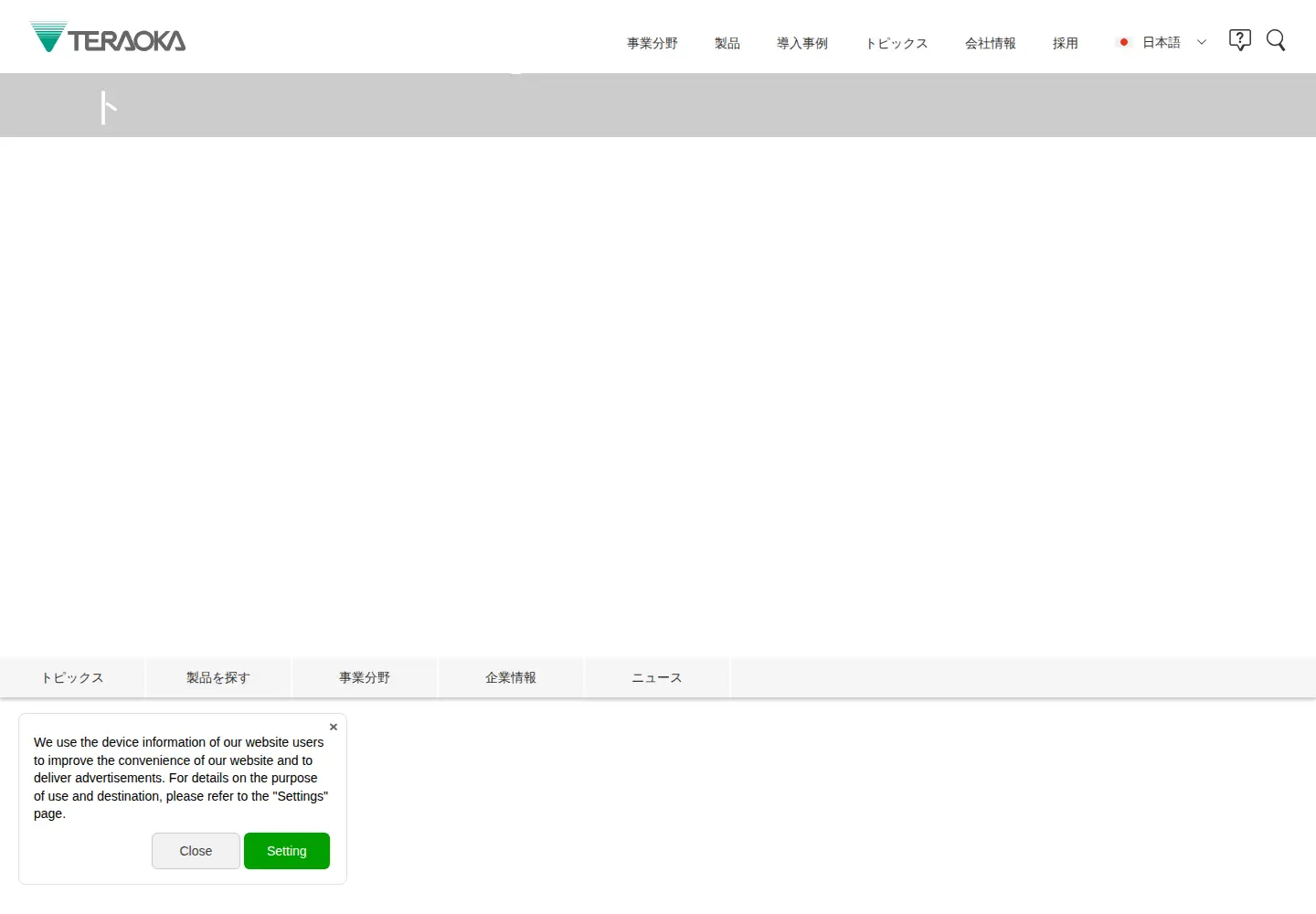Select the トピックス tab in lower bar
1316x914 pixels.
72,677
